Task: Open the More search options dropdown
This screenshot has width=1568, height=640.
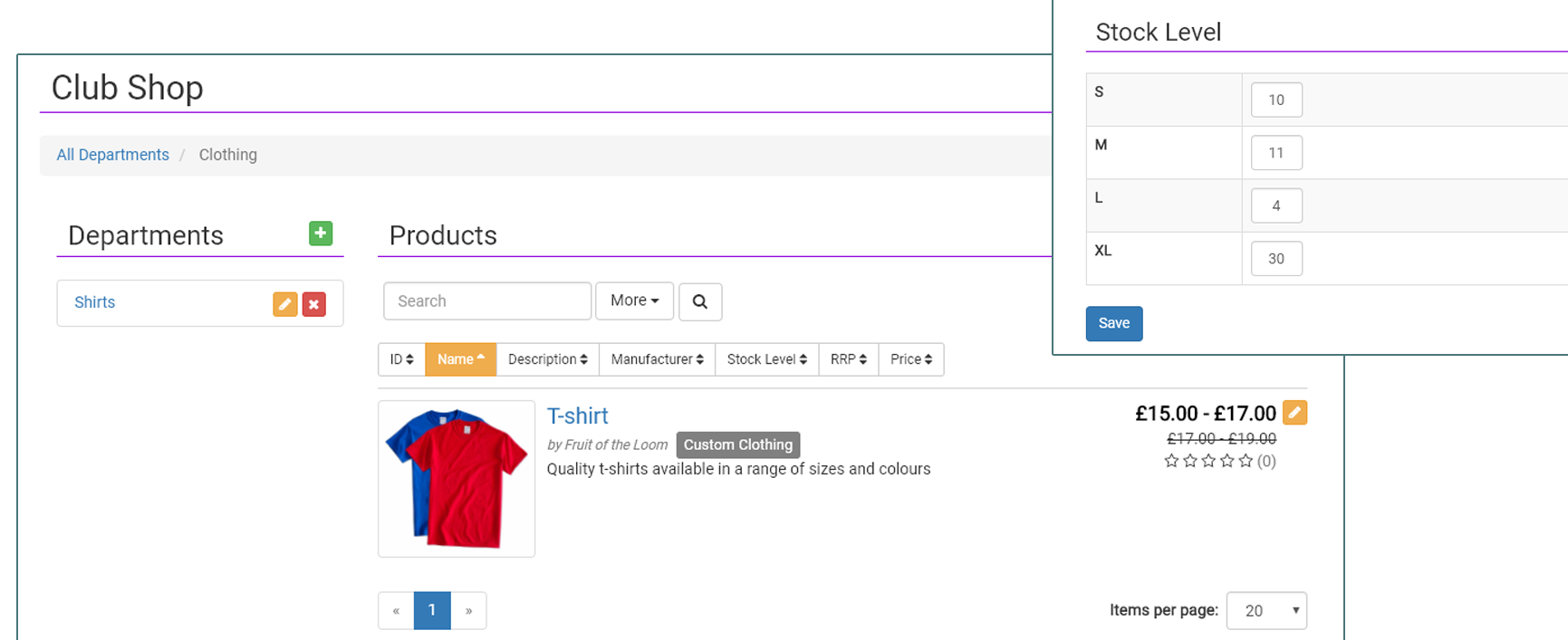Action: click(x=634, y=301)
